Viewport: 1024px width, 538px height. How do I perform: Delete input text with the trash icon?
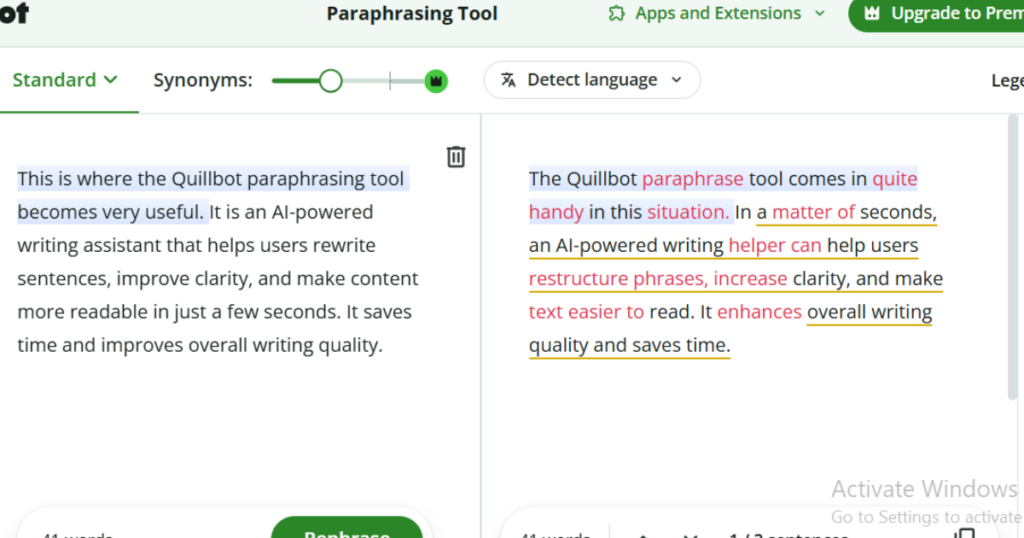(456, 157)
